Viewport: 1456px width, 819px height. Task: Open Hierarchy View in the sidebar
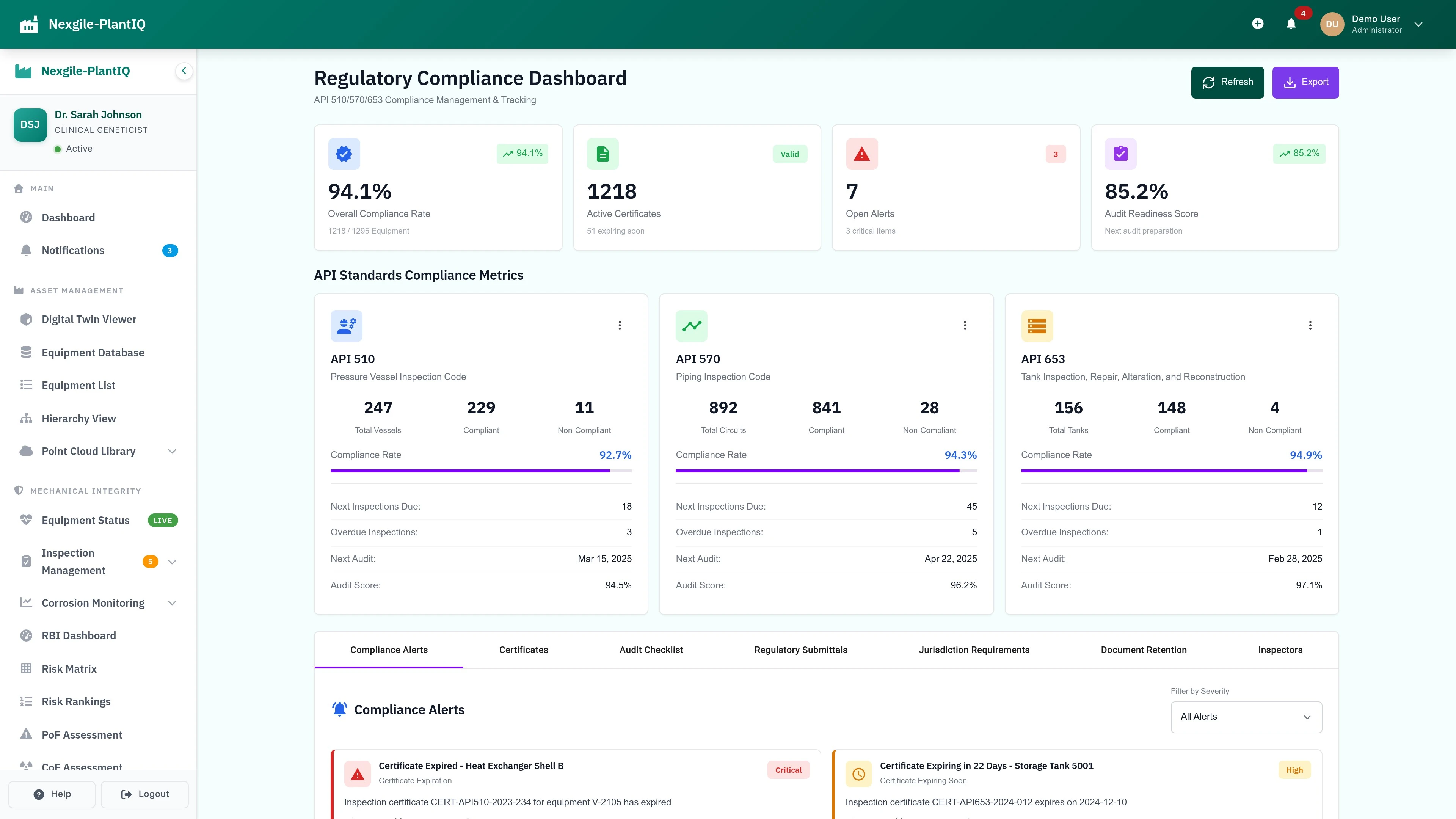pyautogui.click(x=79, y=418)
